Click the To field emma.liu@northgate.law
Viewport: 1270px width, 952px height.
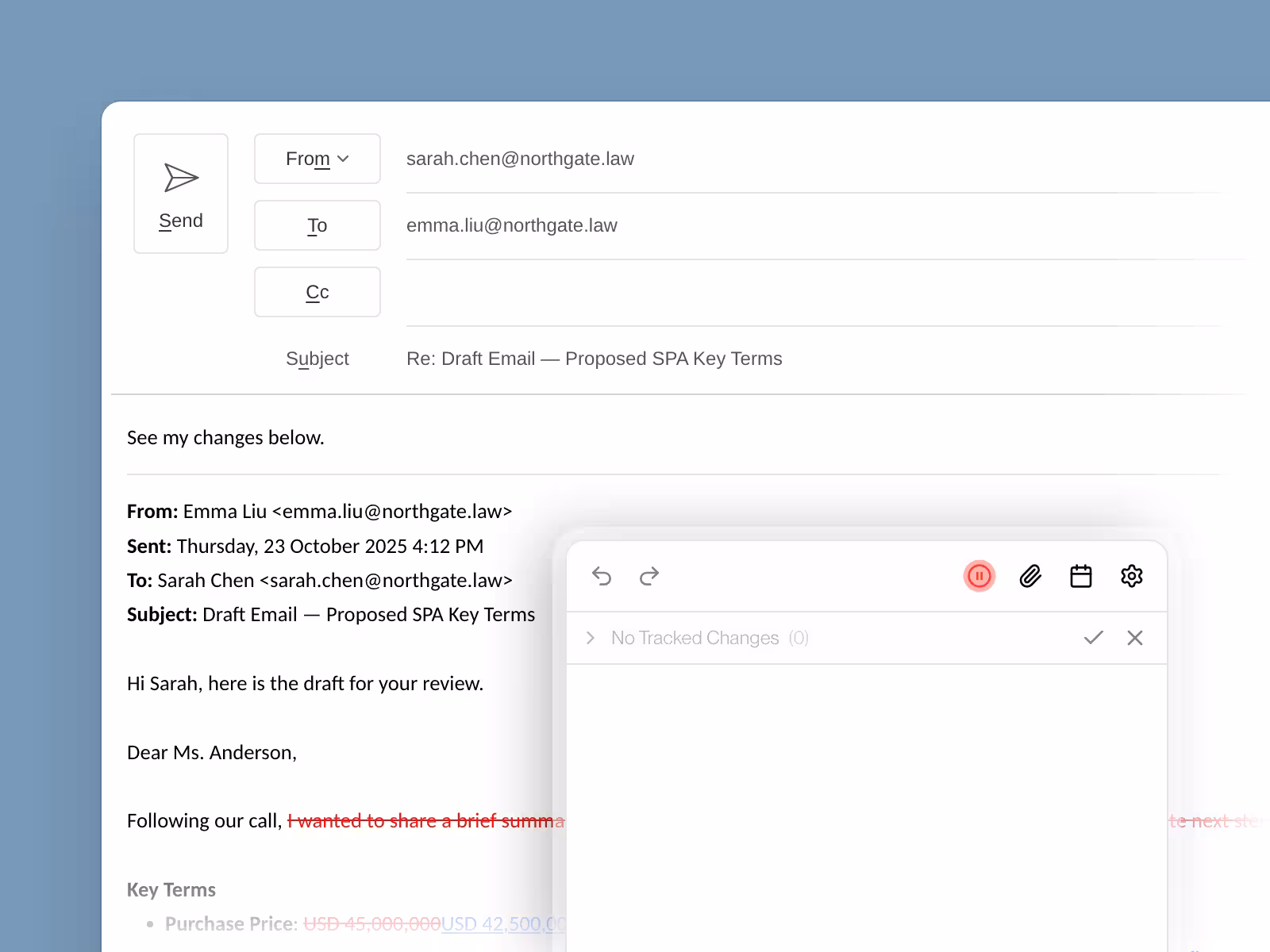(x=512, y=225)
